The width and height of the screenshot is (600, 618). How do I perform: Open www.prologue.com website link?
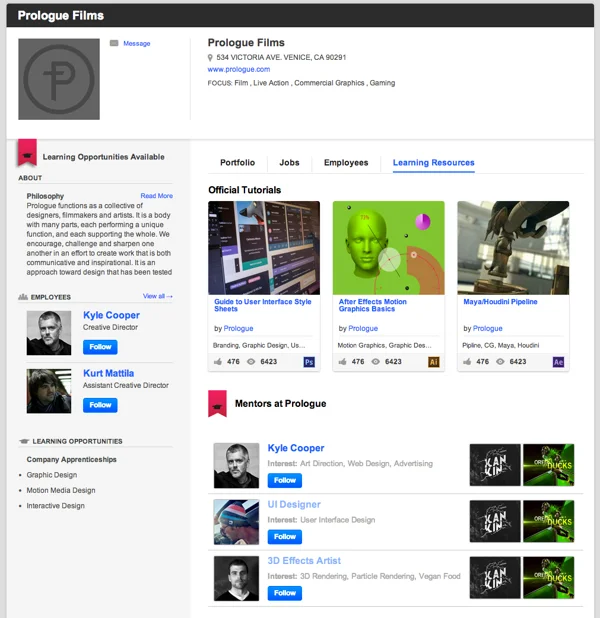click(x=239, y=69)
